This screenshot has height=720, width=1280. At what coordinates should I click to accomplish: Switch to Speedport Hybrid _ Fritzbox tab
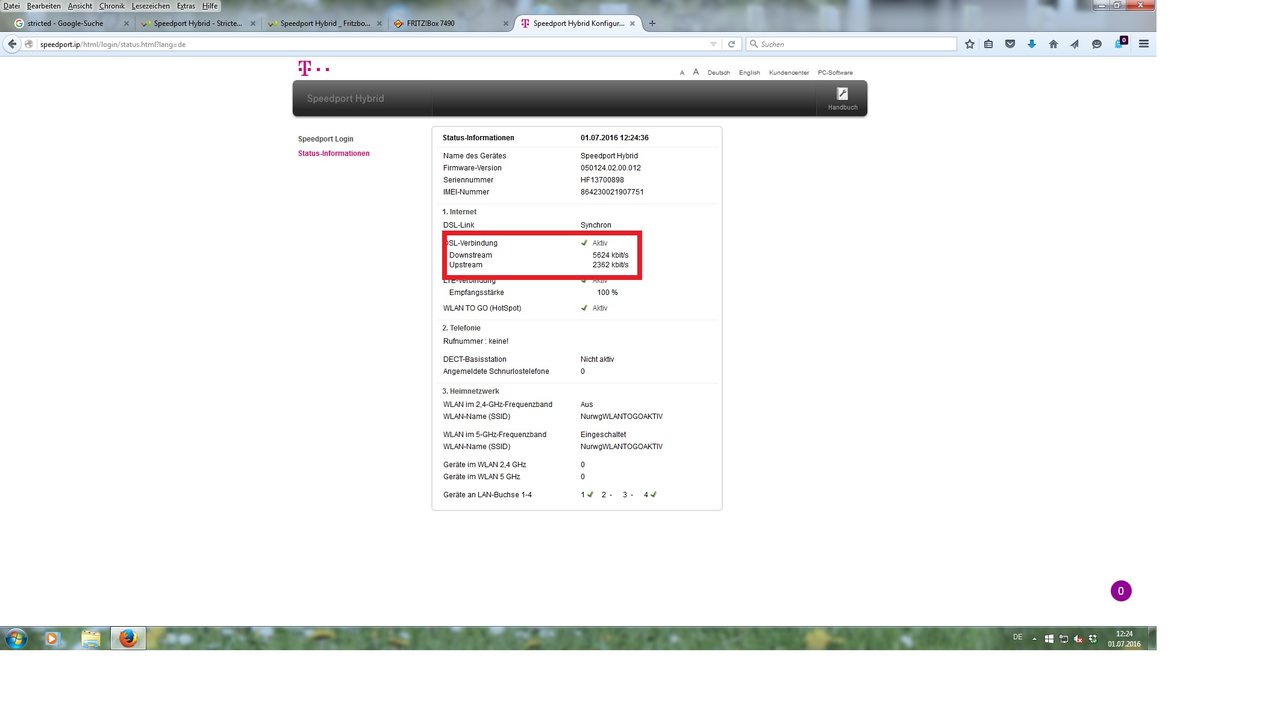click(x=327, y=23)
